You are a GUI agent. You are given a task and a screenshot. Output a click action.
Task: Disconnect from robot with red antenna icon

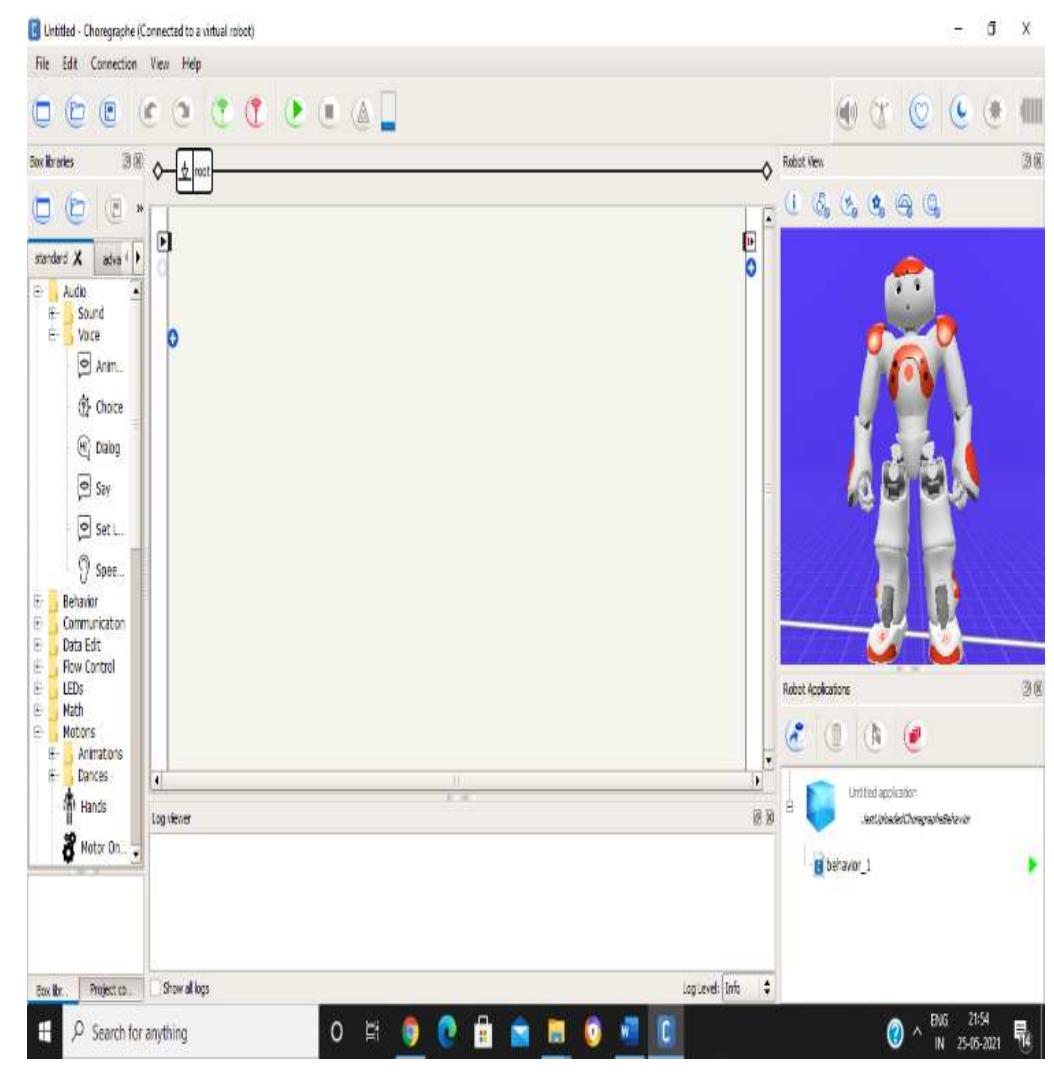(255, 111)
